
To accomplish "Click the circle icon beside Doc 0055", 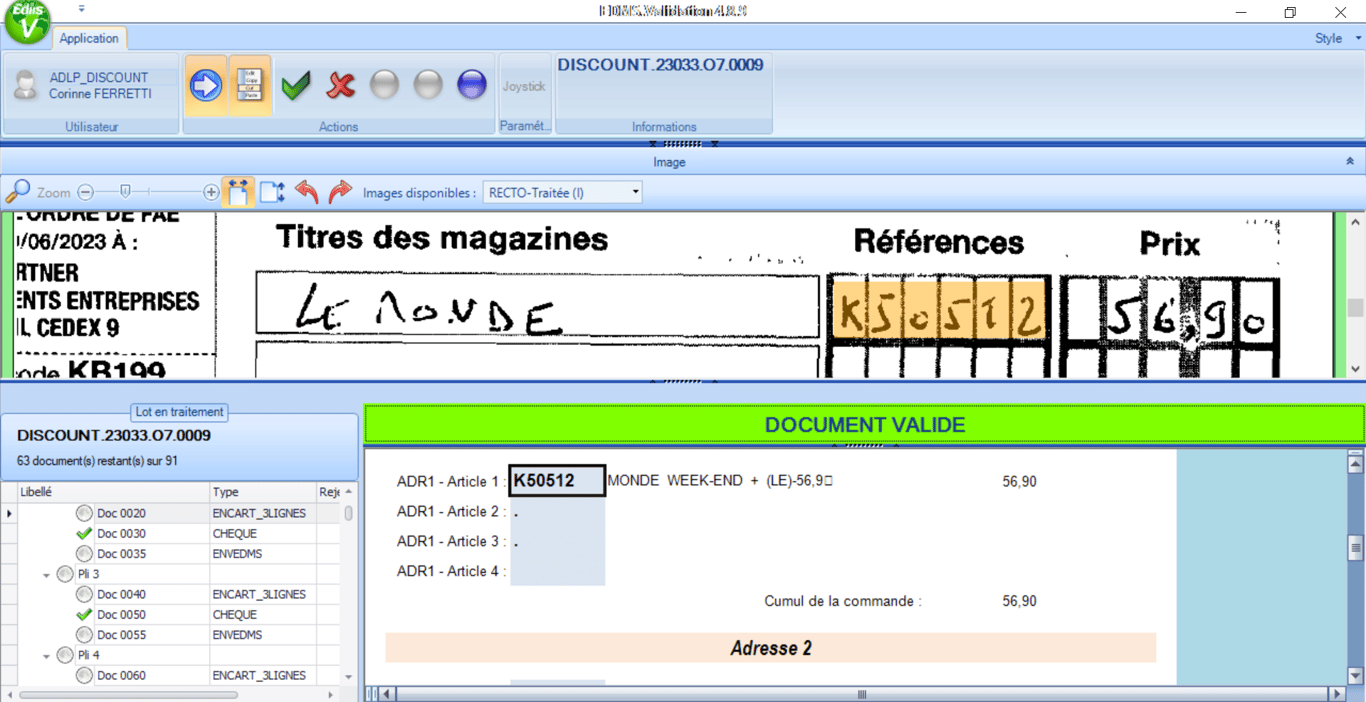I will 85,634.
